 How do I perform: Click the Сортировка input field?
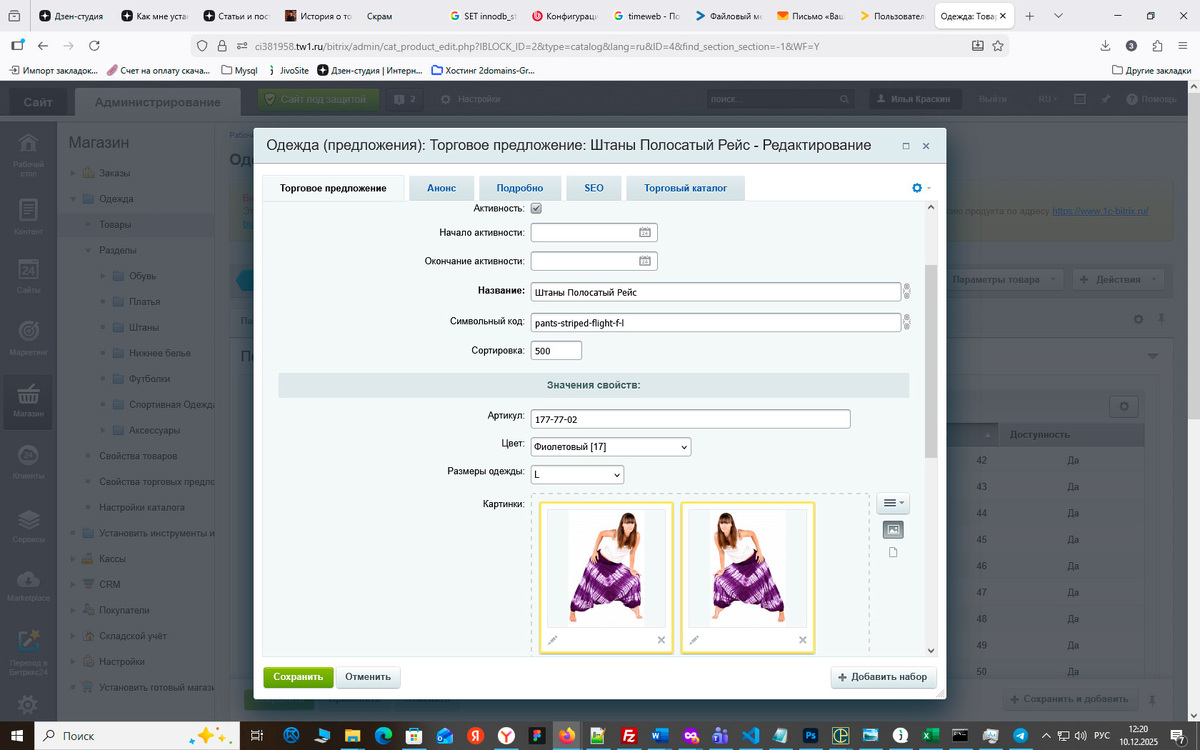556,351
